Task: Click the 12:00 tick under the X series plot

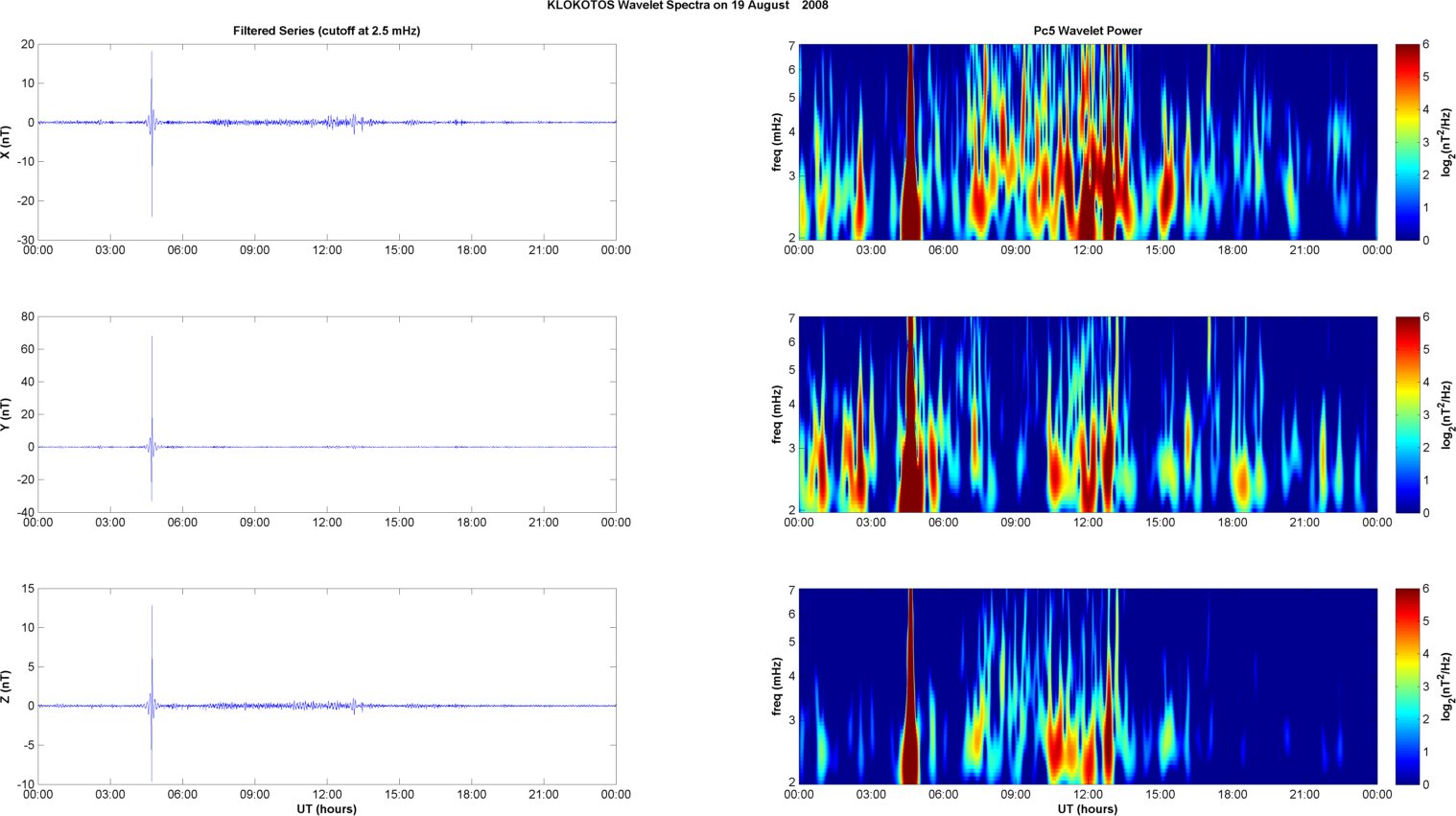Action: (x=326, y=250)
